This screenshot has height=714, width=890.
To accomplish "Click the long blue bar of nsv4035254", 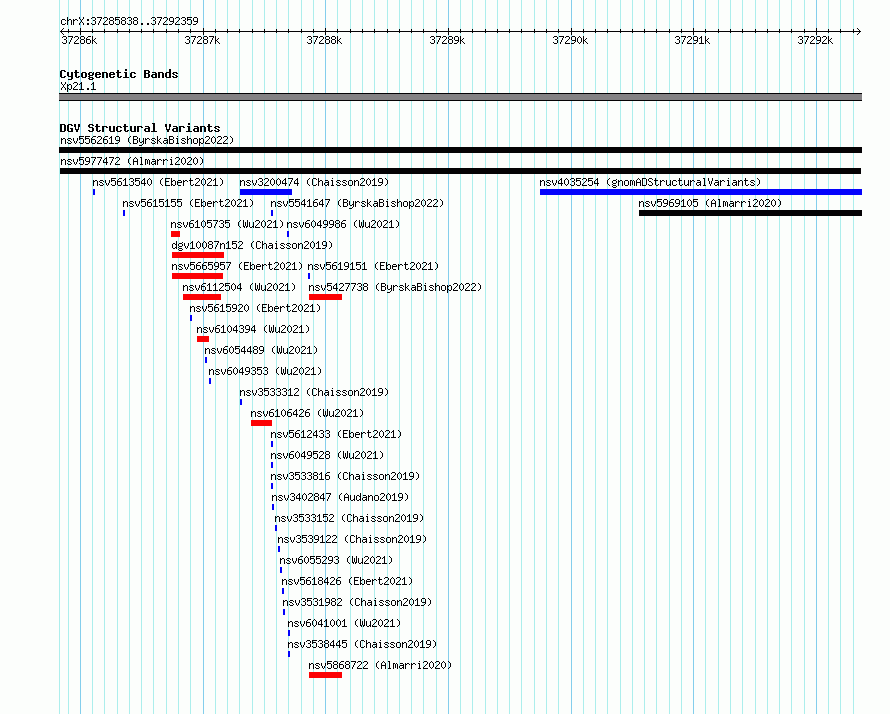I will [x=701, y=192].
